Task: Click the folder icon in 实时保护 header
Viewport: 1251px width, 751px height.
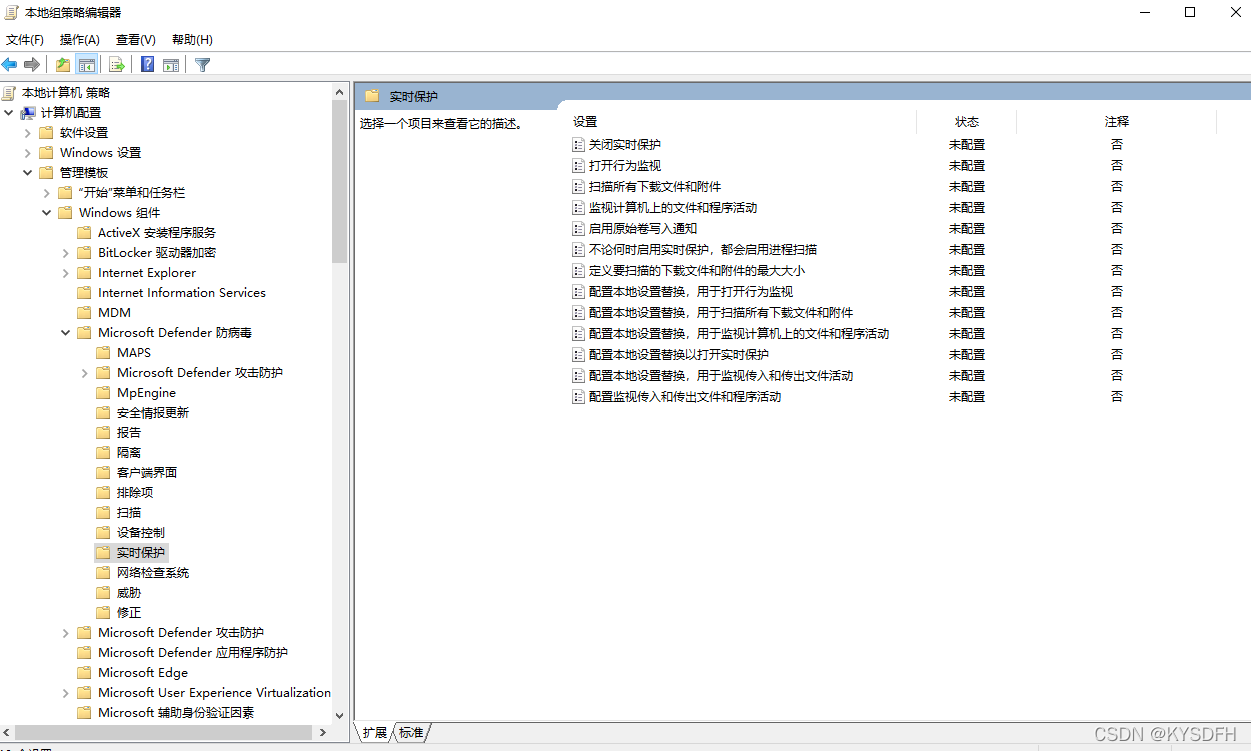Action: tap(372, 97)
